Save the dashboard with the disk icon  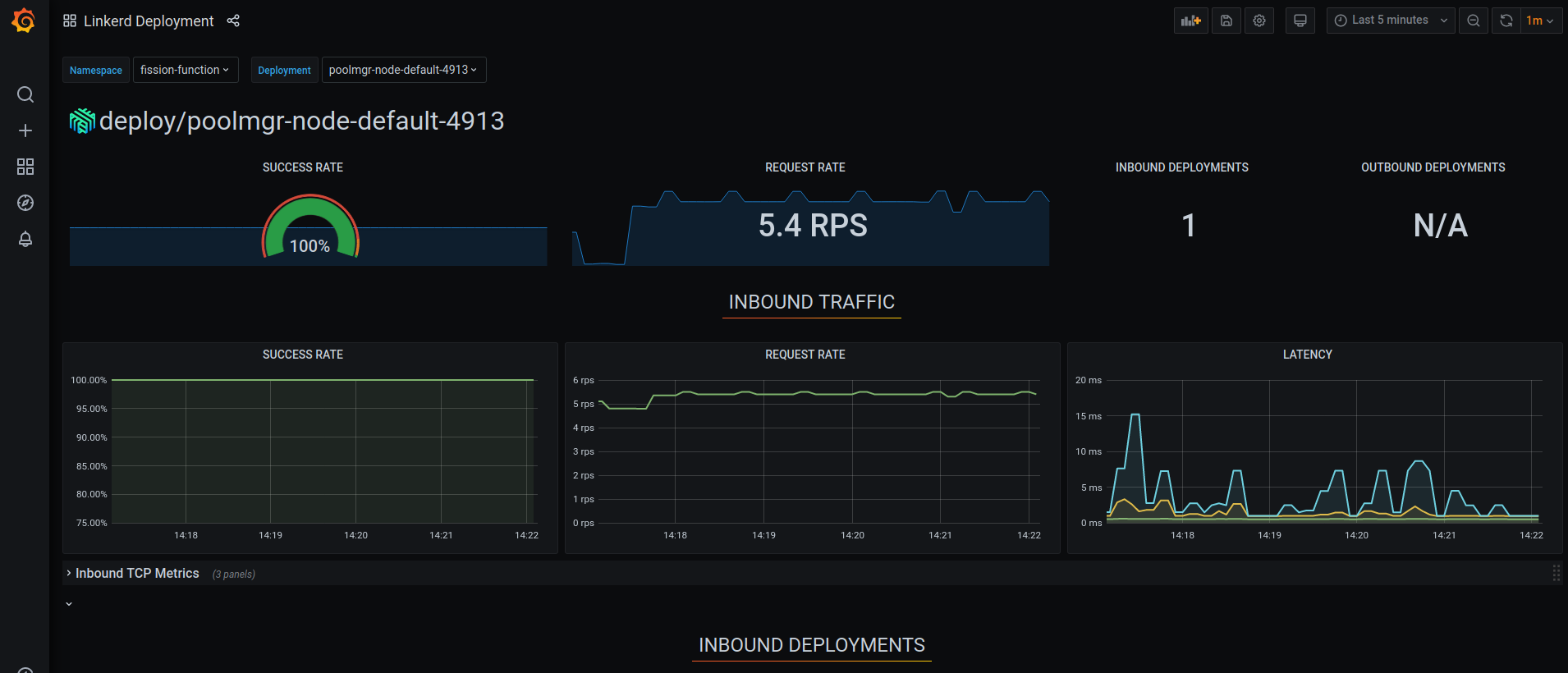tap(1226, 21)
